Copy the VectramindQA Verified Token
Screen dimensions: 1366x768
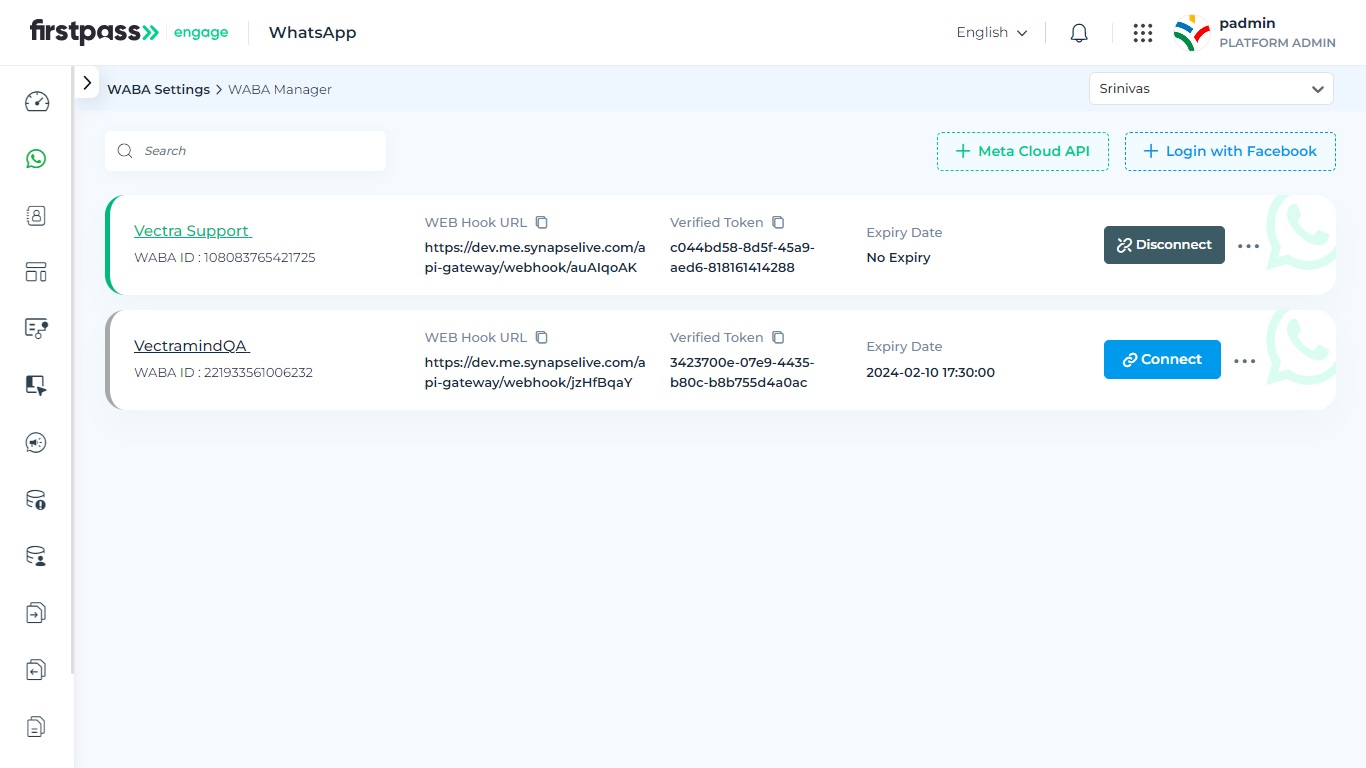(x=778, y=337)
